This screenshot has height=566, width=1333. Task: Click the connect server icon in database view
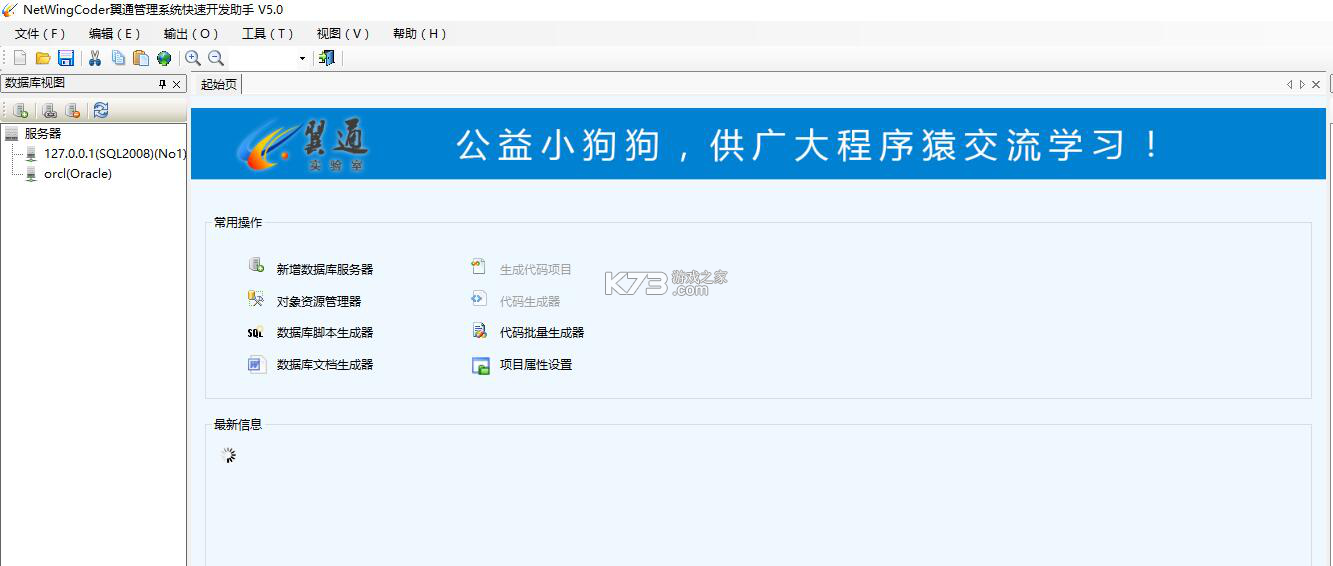coord(49,110)
